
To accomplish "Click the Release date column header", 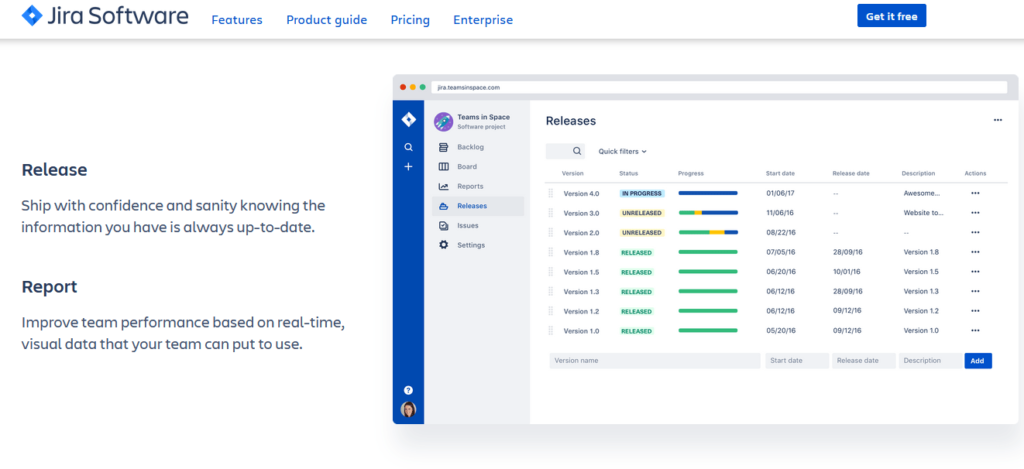I will coord(851,173).
